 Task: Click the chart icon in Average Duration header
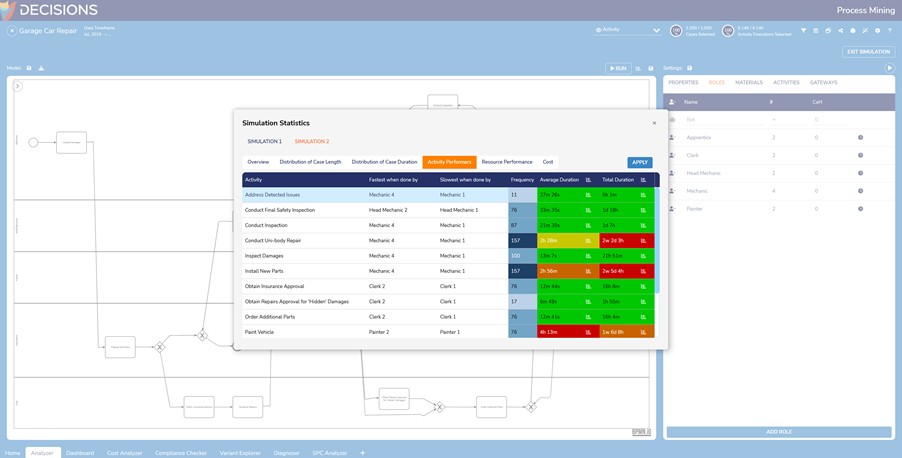(x=588, y=180)
